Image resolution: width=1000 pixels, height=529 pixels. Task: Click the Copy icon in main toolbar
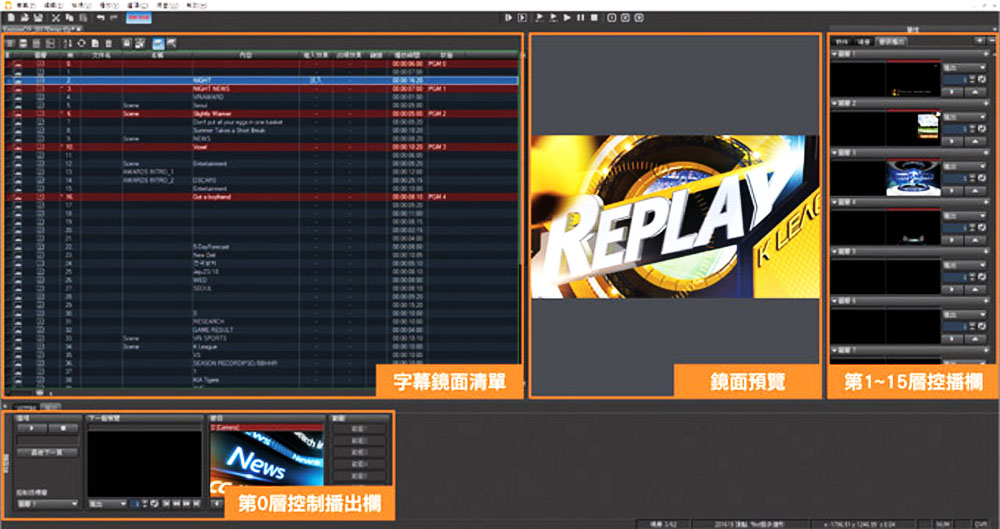(69, 18)
